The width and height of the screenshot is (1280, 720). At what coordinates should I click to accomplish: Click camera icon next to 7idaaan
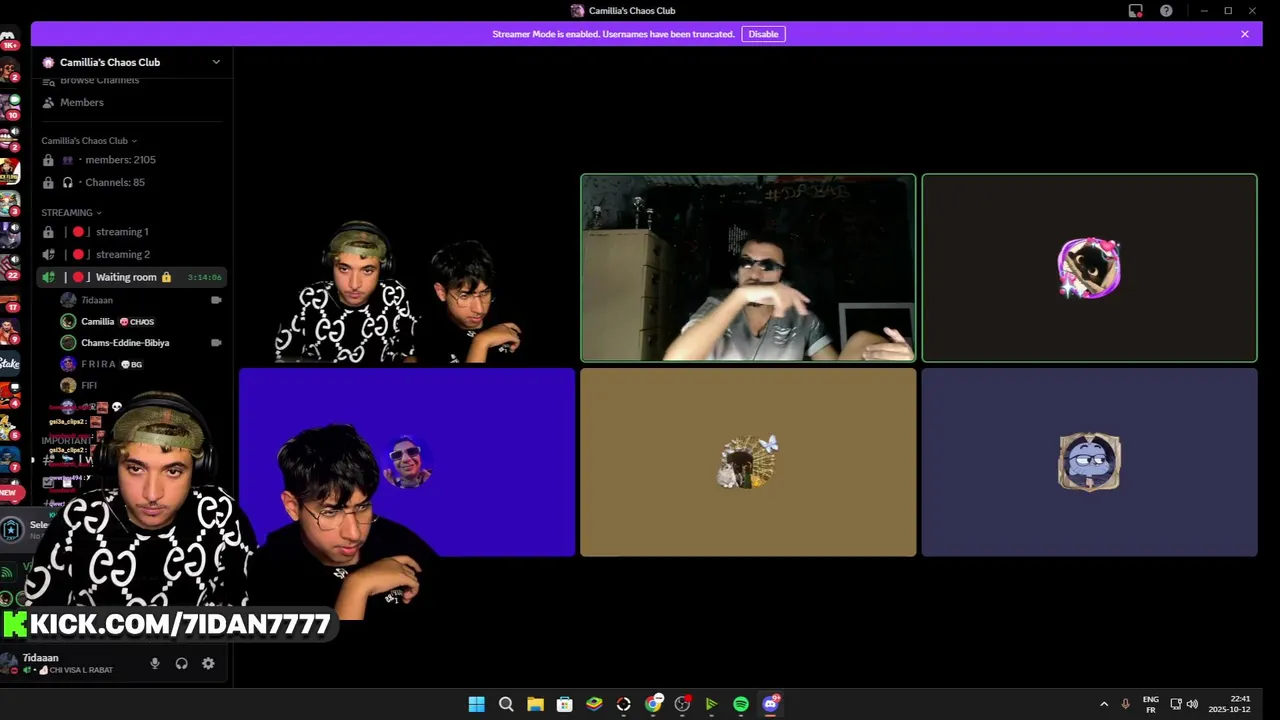pos(216,300)
